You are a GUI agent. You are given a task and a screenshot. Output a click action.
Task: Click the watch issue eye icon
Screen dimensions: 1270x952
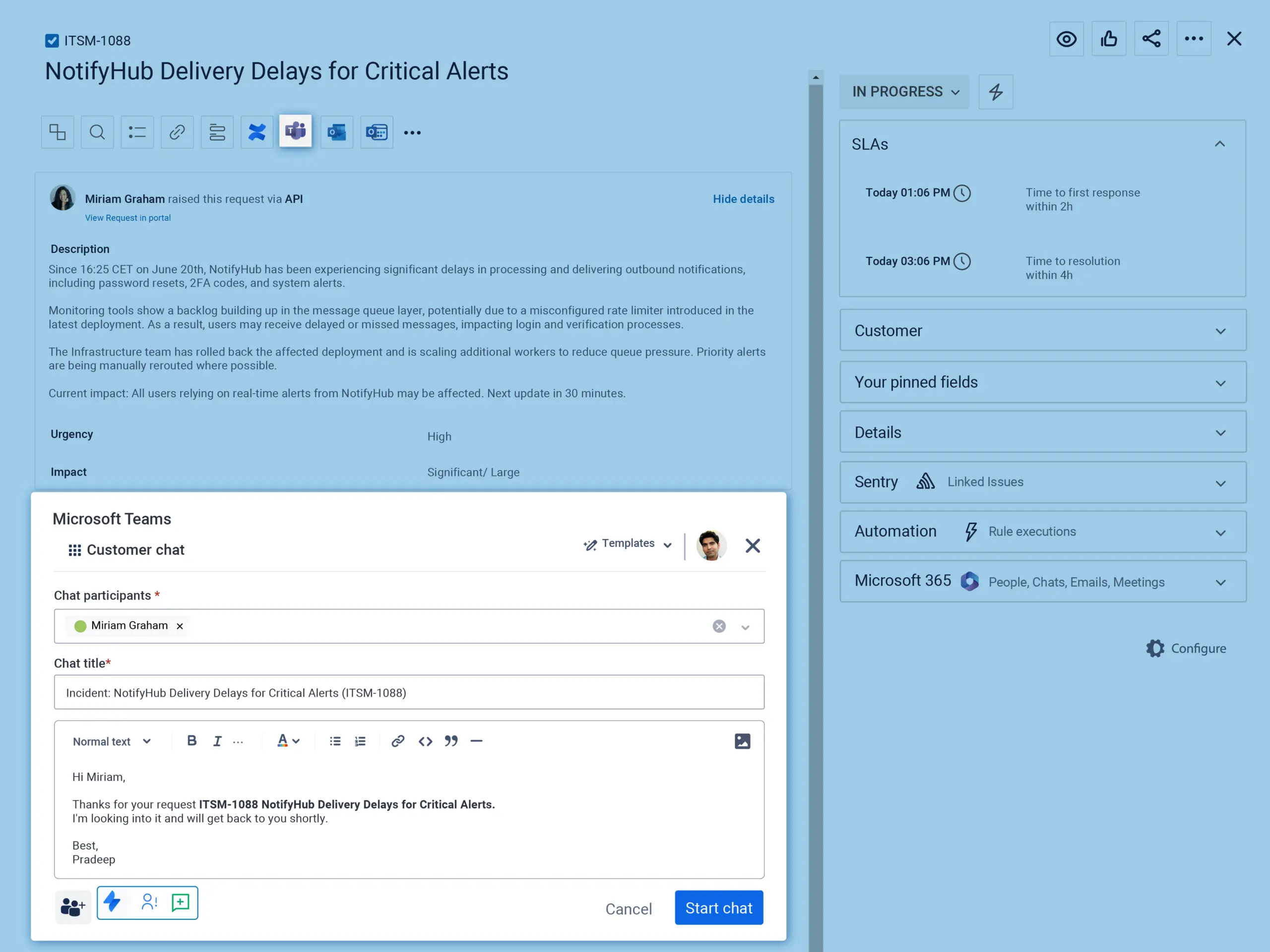click(x=1066, y=39)
